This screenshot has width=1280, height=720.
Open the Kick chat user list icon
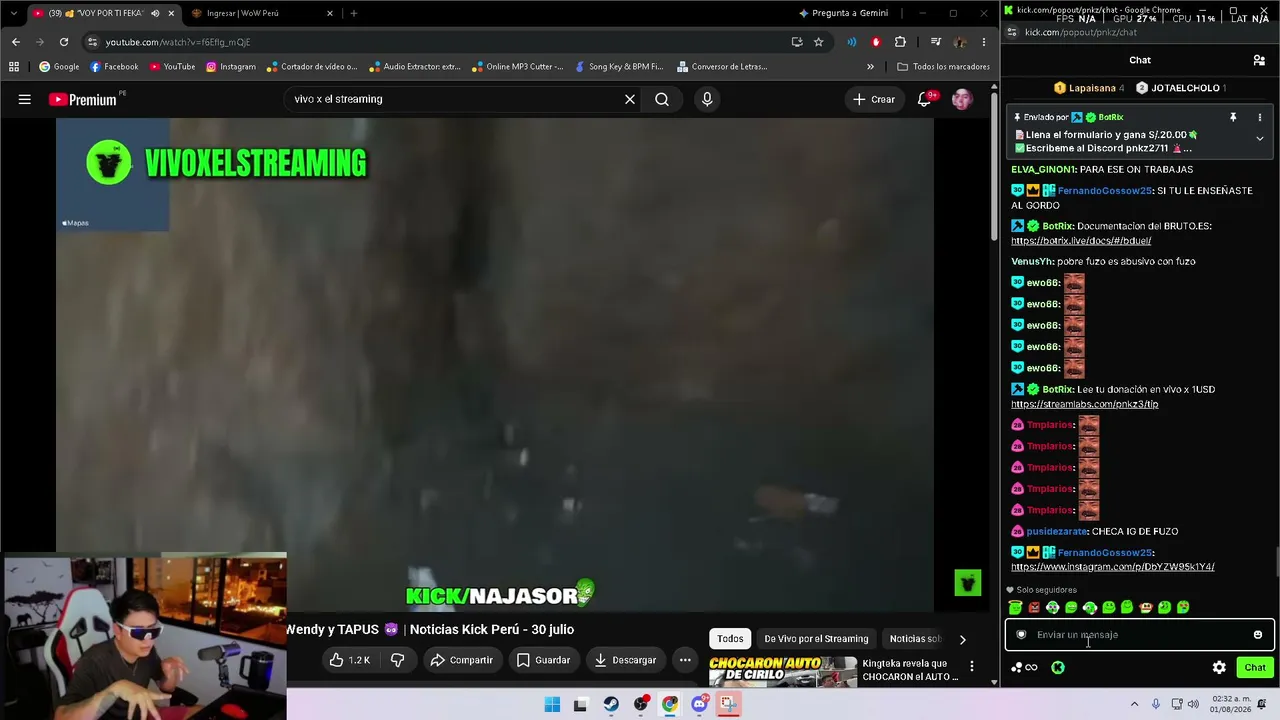[x=1259, y=60]
